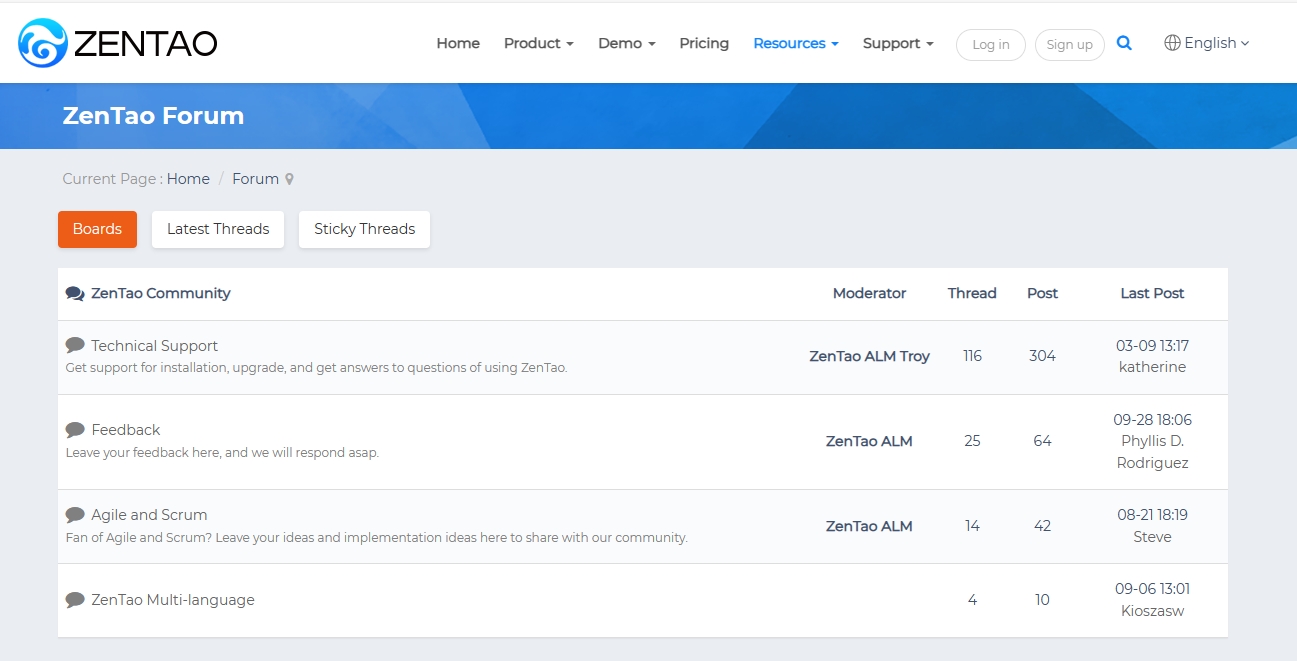Click the ZenTao ALM moderator for Agile and Scrum
1297x661 pixels.
click(x=869, y=526)
